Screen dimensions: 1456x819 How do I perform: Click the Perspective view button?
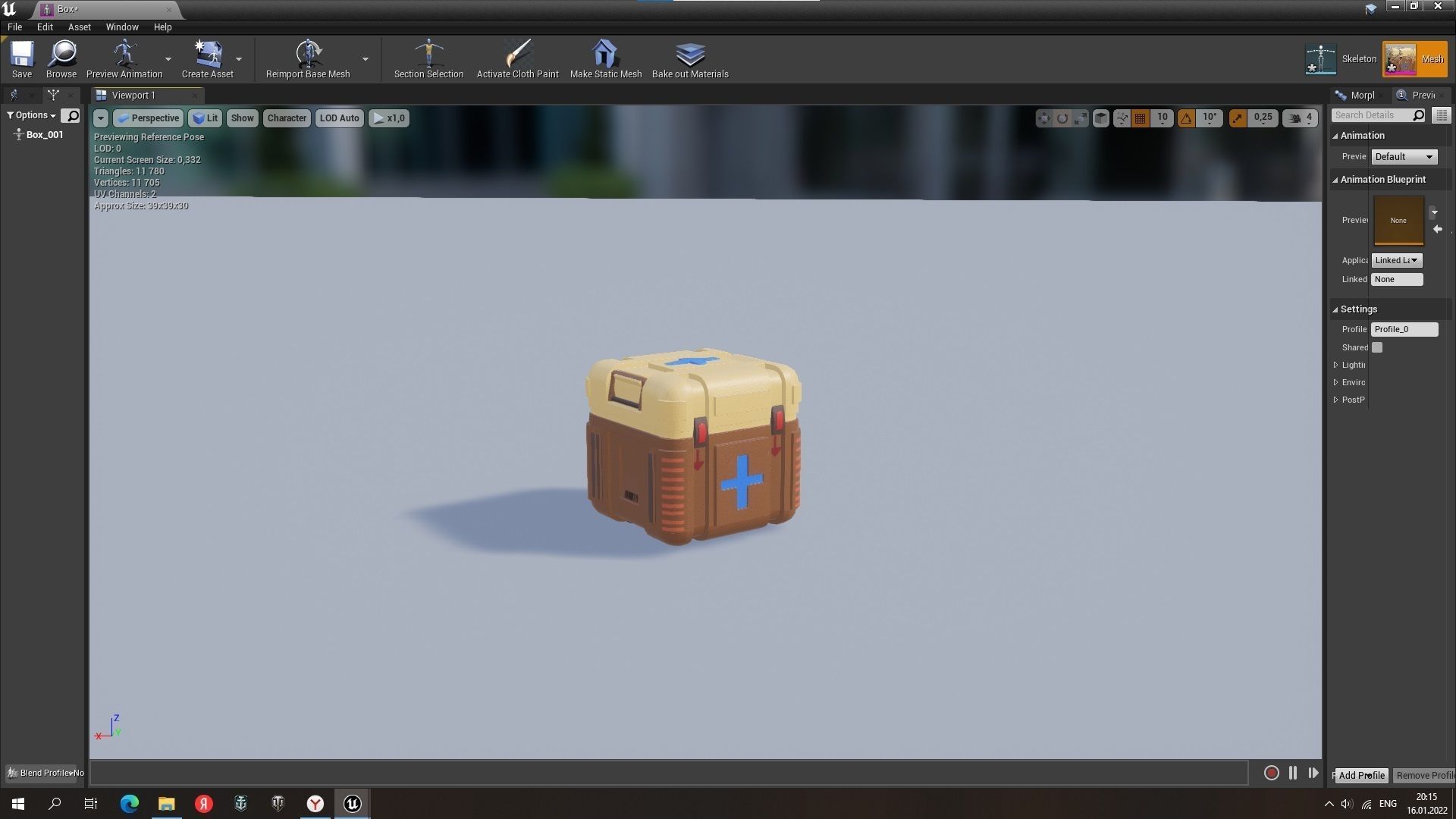point(149,118)
